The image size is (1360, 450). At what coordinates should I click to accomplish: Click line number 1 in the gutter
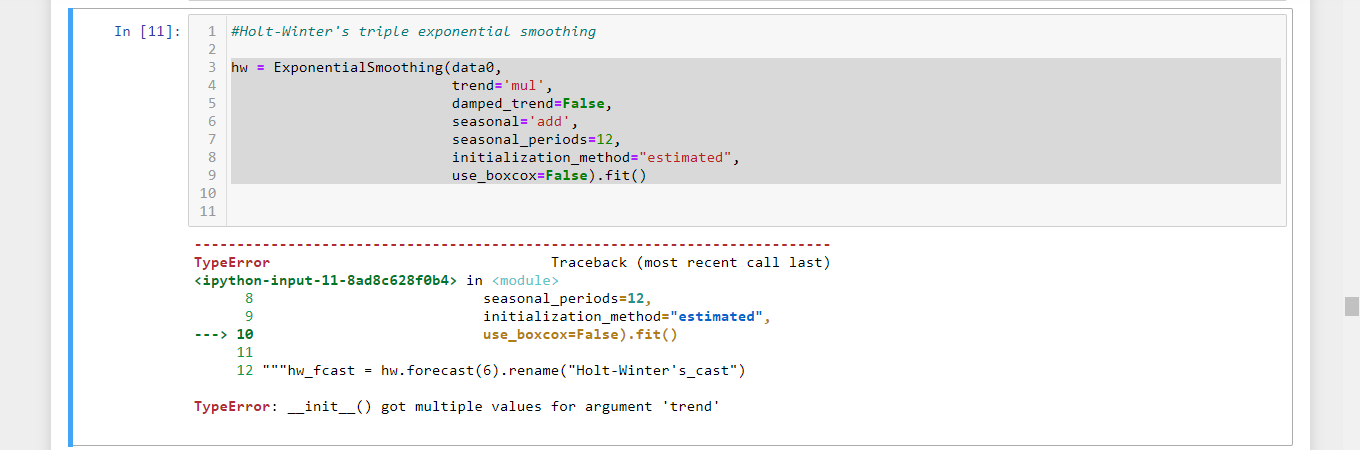pyautogui.click(x=211, y=31)
